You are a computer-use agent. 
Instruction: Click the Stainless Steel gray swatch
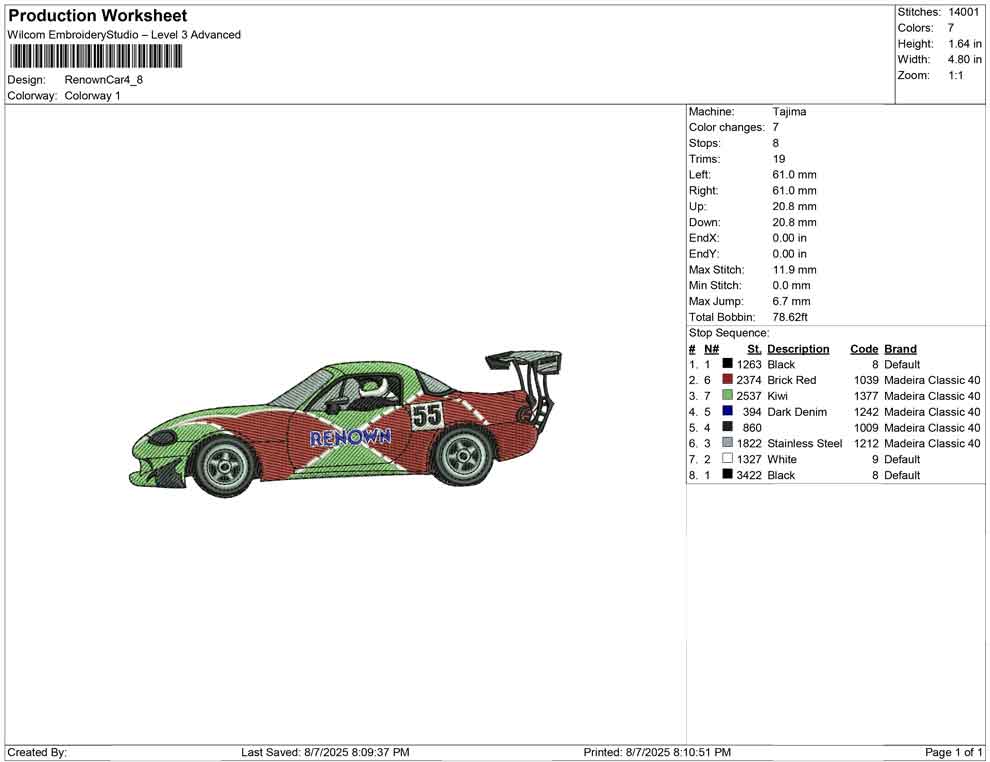727,443
